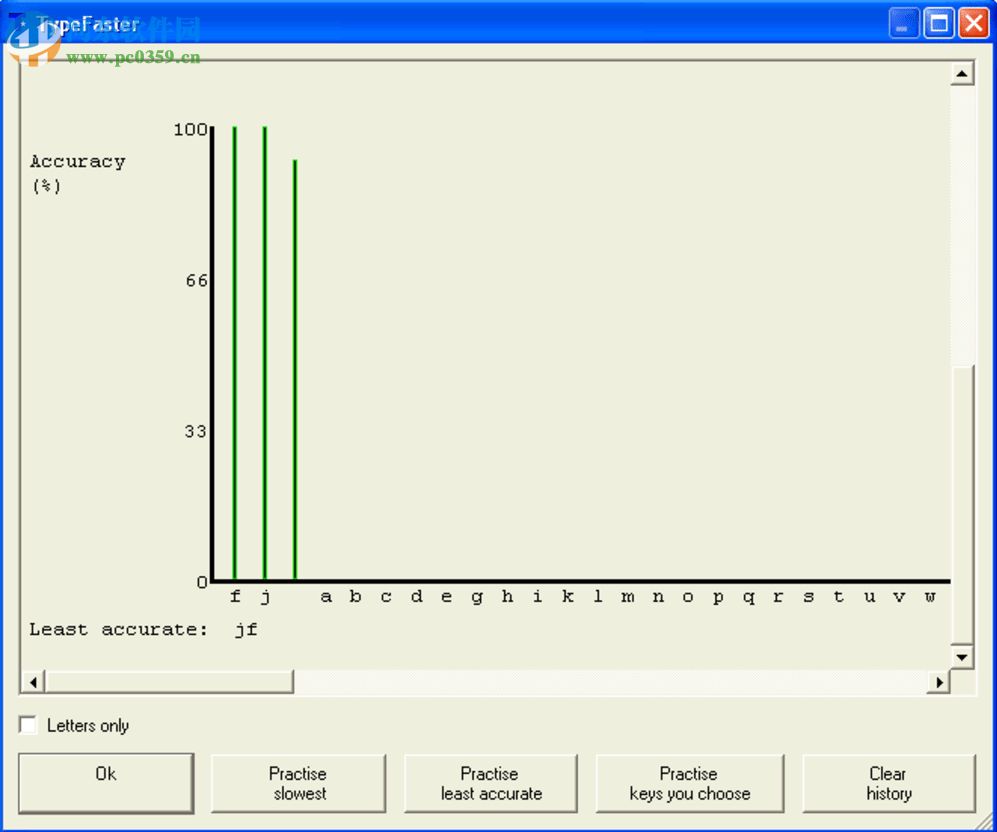This screenshot has width=997, height=832.
Task: Enable the Letters only checkbox
Action: click(x=28, y=725)
